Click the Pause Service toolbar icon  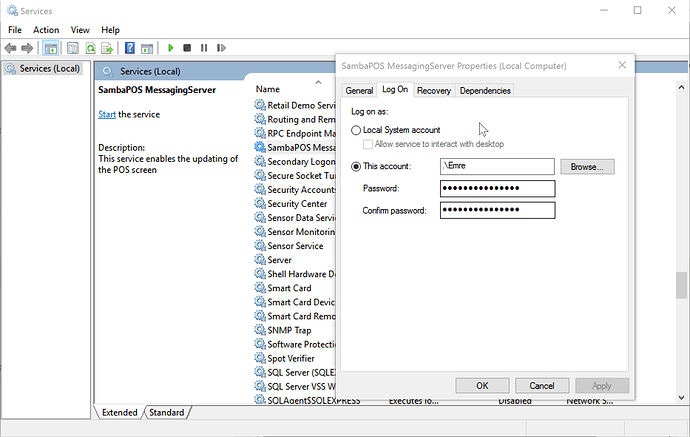204,48
